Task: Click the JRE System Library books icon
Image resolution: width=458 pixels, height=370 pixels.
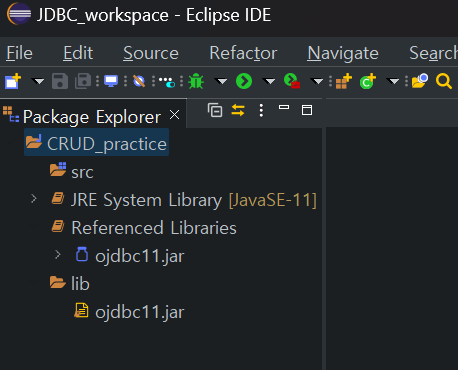Action: point(58,198)
